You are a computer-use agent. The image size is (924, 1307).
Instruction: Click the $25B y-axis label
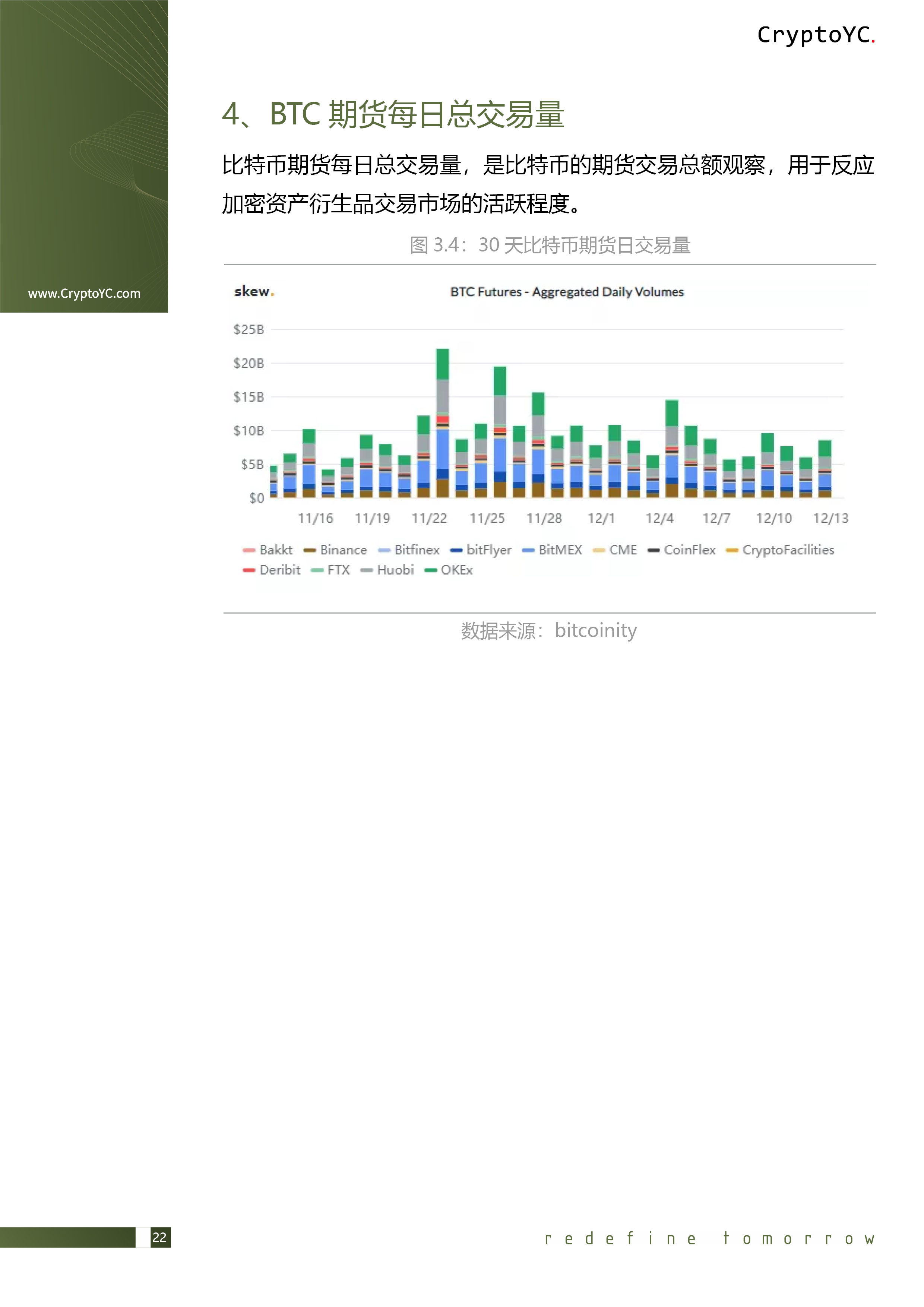click(249, 330)
